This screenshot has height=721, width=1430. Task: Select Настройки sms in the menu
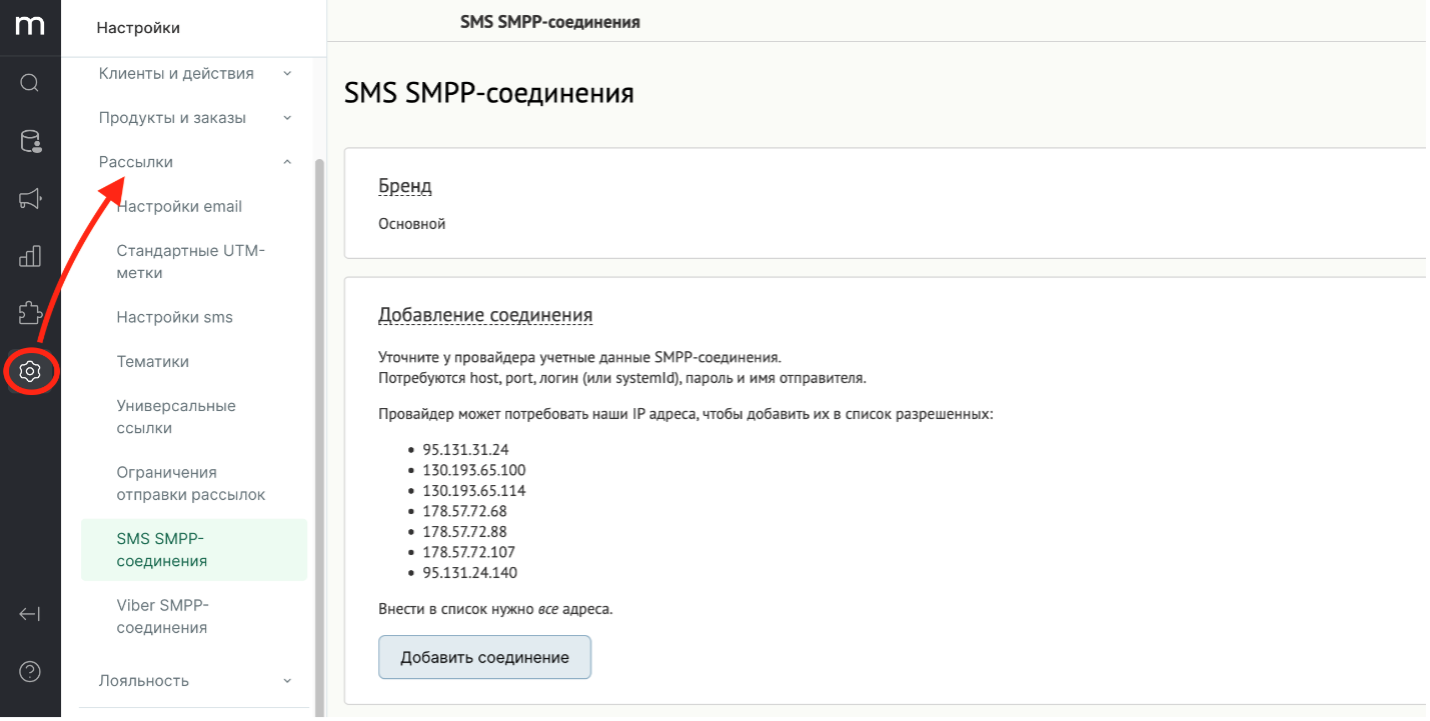[x=174, y=317]
